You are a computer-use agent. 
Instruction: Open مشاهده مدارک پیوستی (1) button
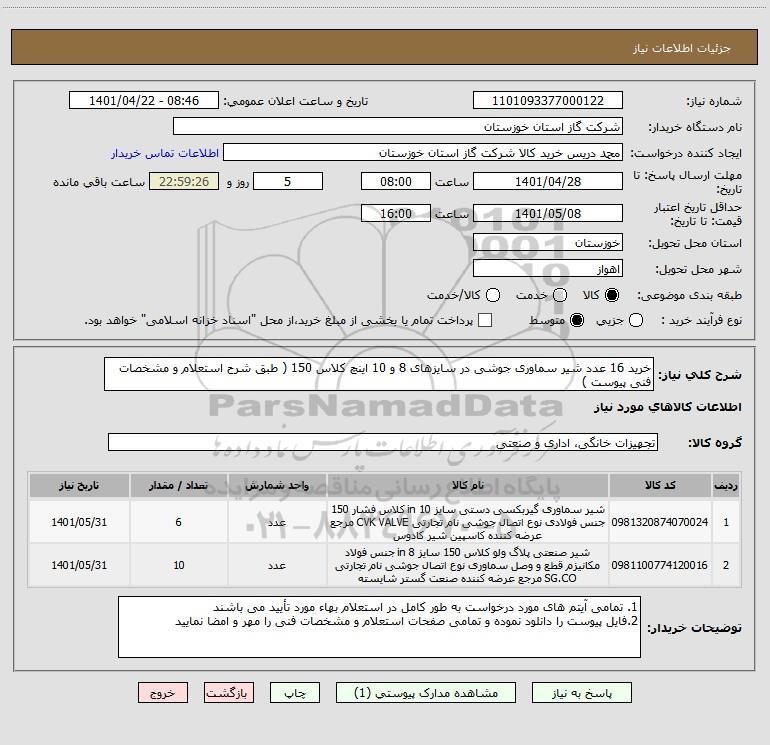(x=426, y=693)
